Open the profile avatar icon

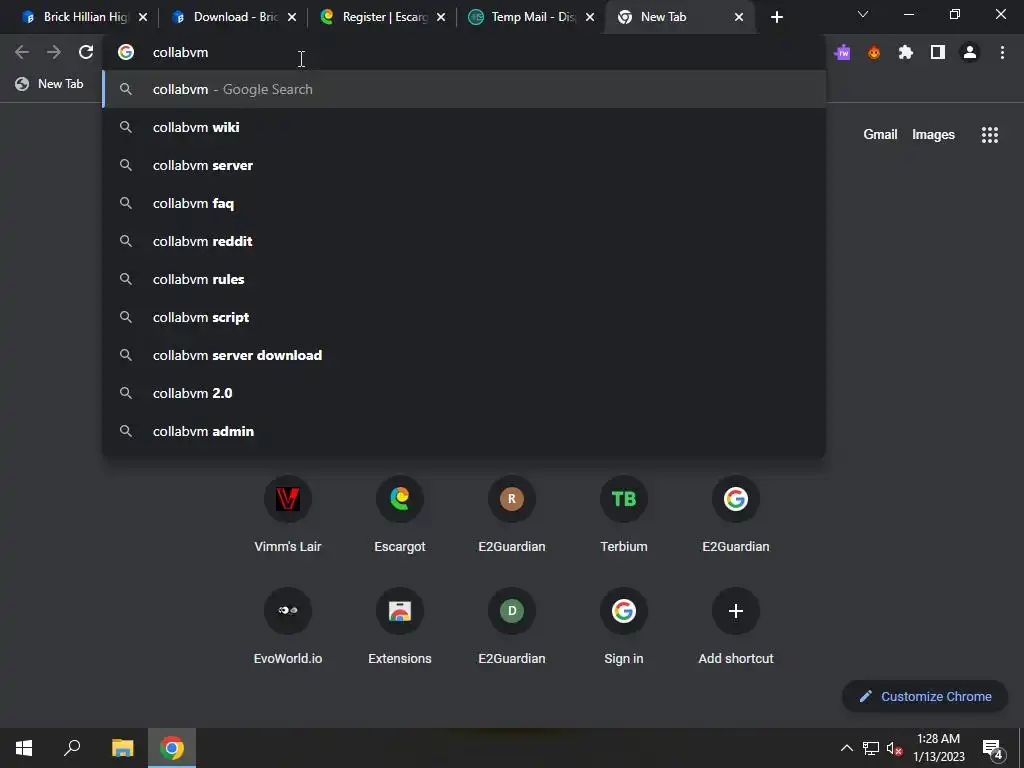click(x=970, y=52)
